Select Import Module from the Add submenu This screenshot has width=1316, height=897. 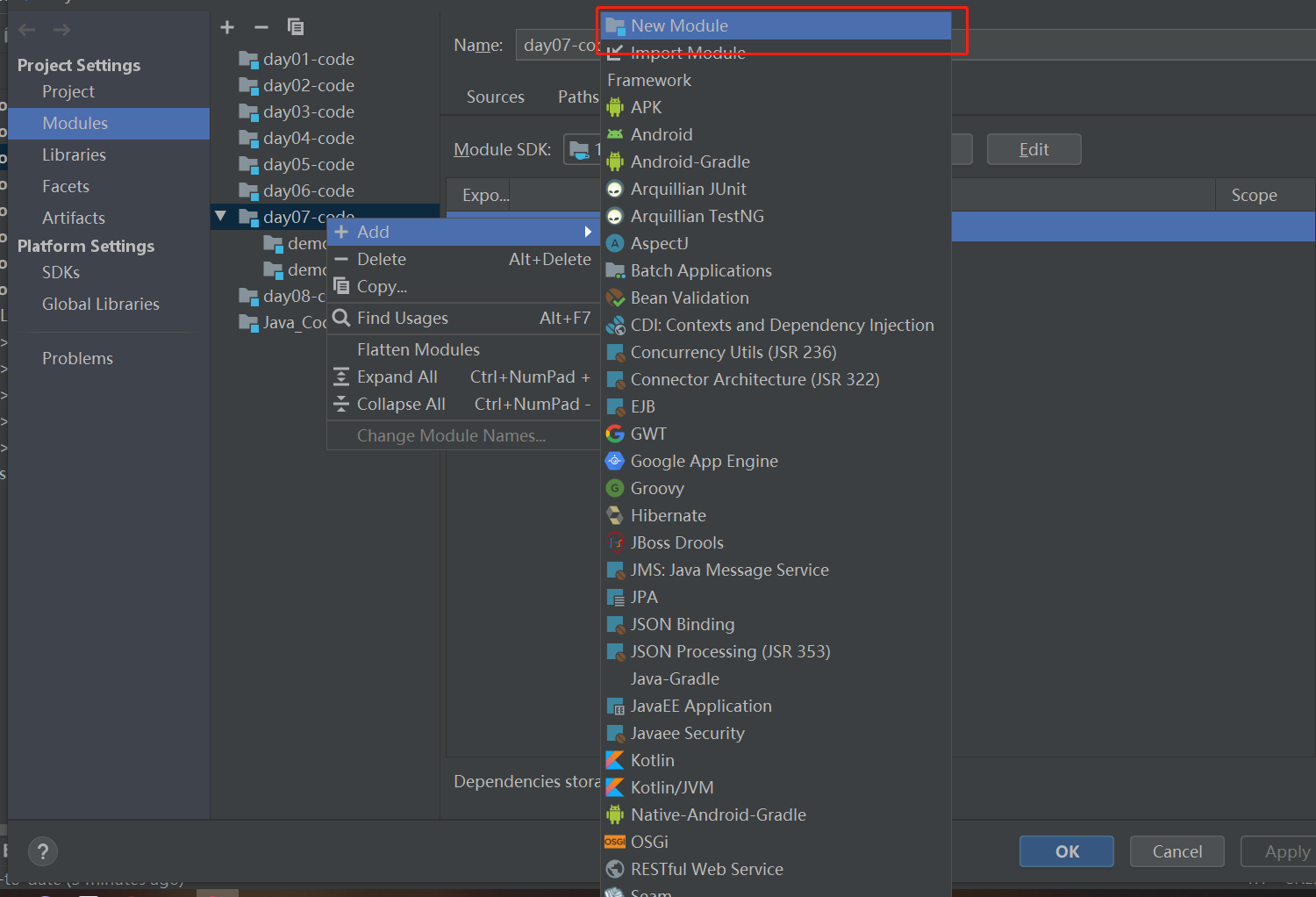pos(776,53)
